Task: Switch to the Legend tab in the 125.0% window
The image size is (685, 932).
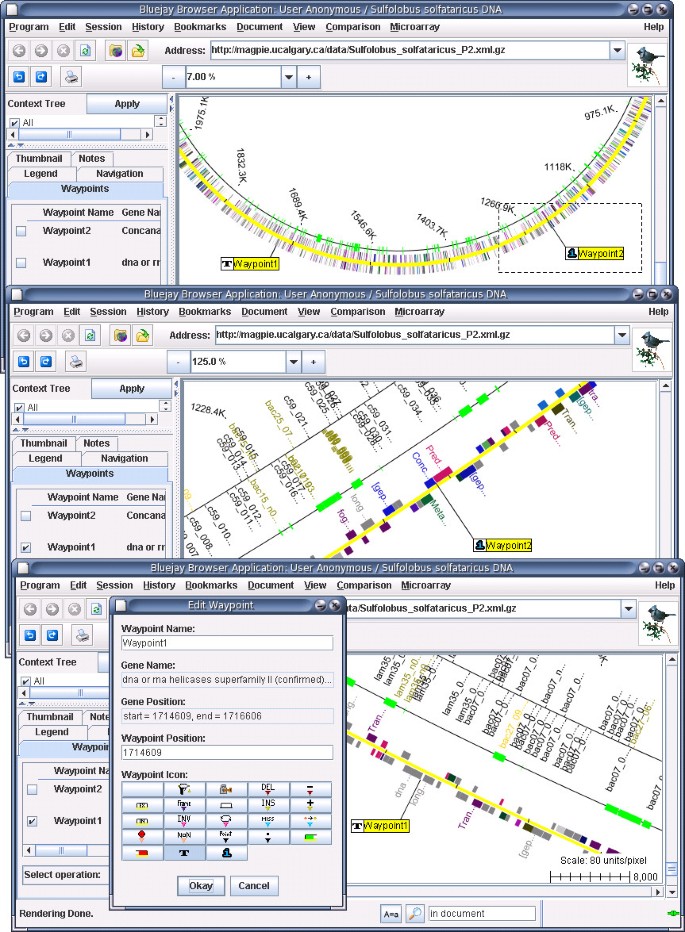Action: click(x=45, y=458)
